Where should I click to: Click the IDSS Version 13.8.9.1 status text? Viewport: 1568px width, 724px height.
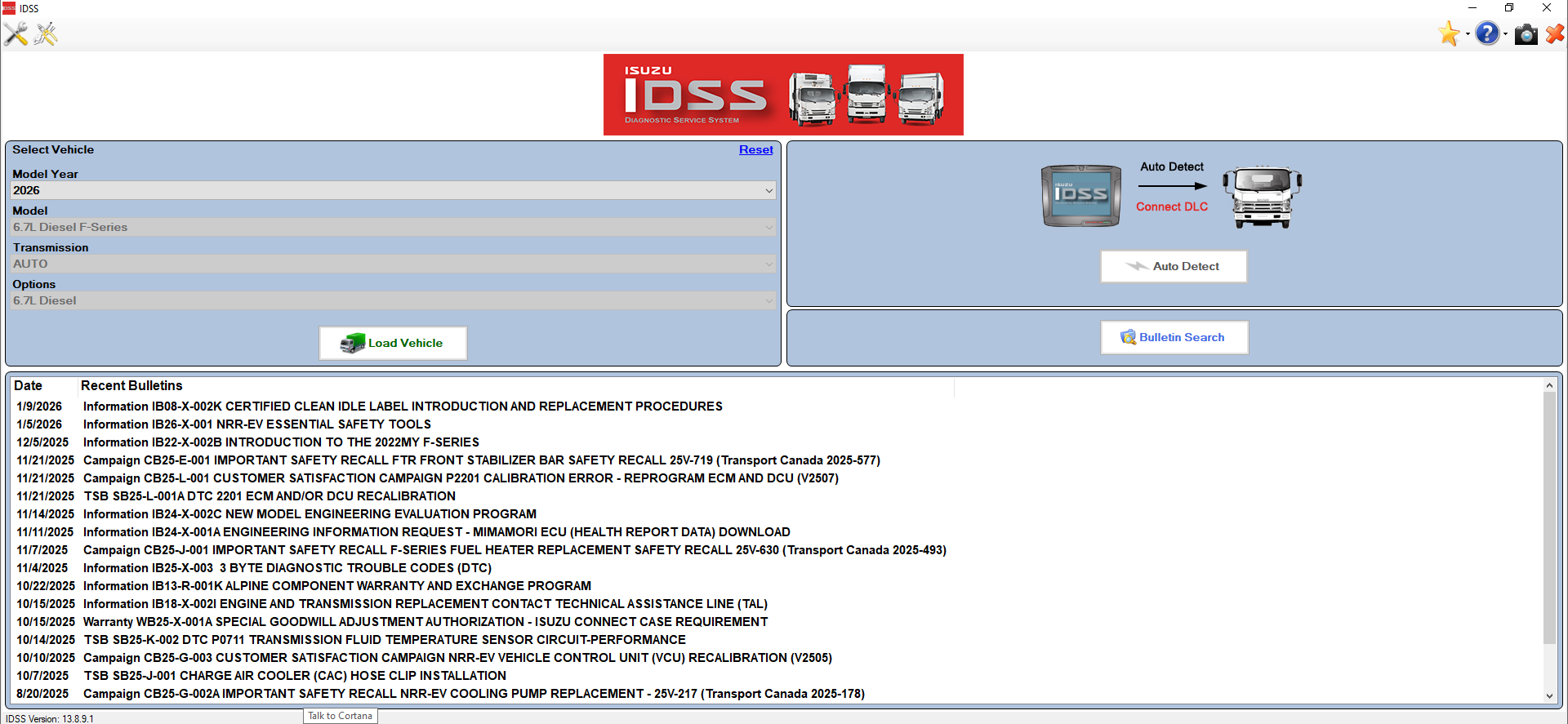click(x=50, y=719)
